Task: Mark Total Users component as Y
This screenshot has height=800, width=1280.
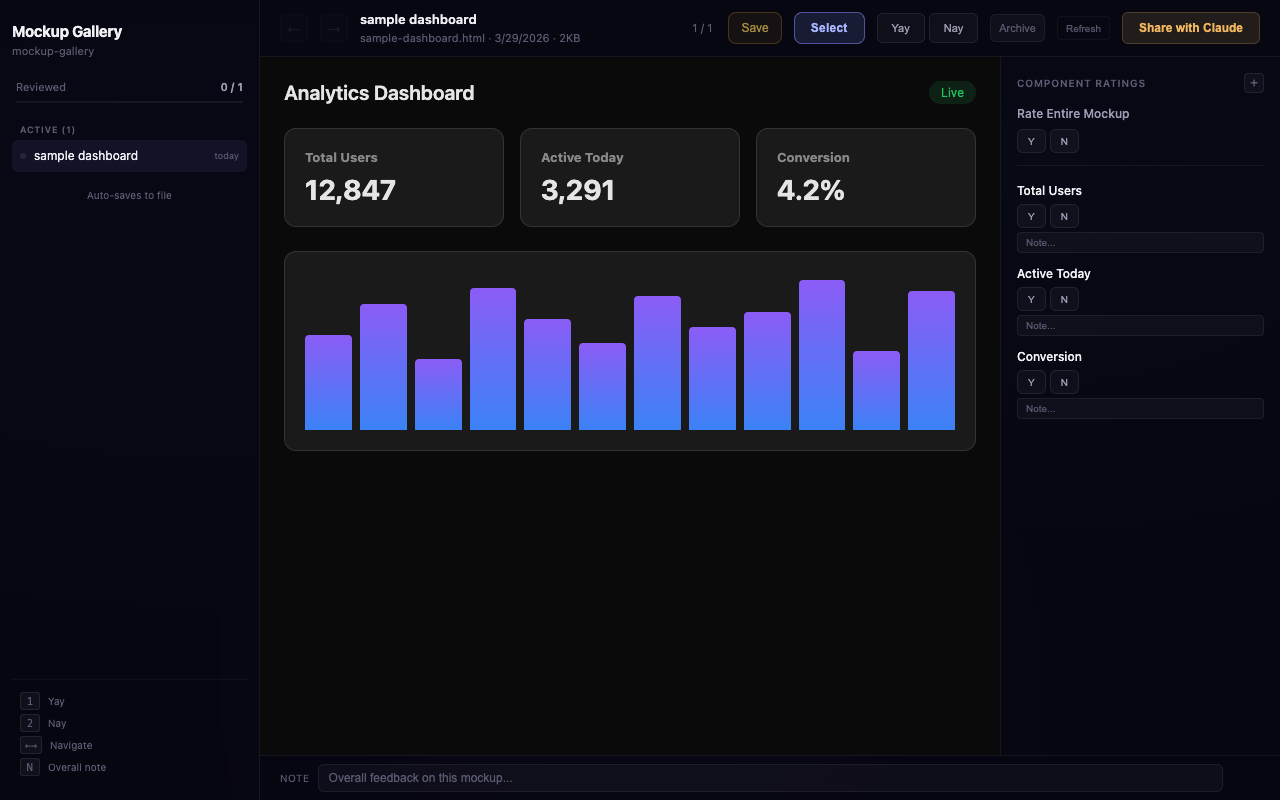Action: [x=1031, y=216]
